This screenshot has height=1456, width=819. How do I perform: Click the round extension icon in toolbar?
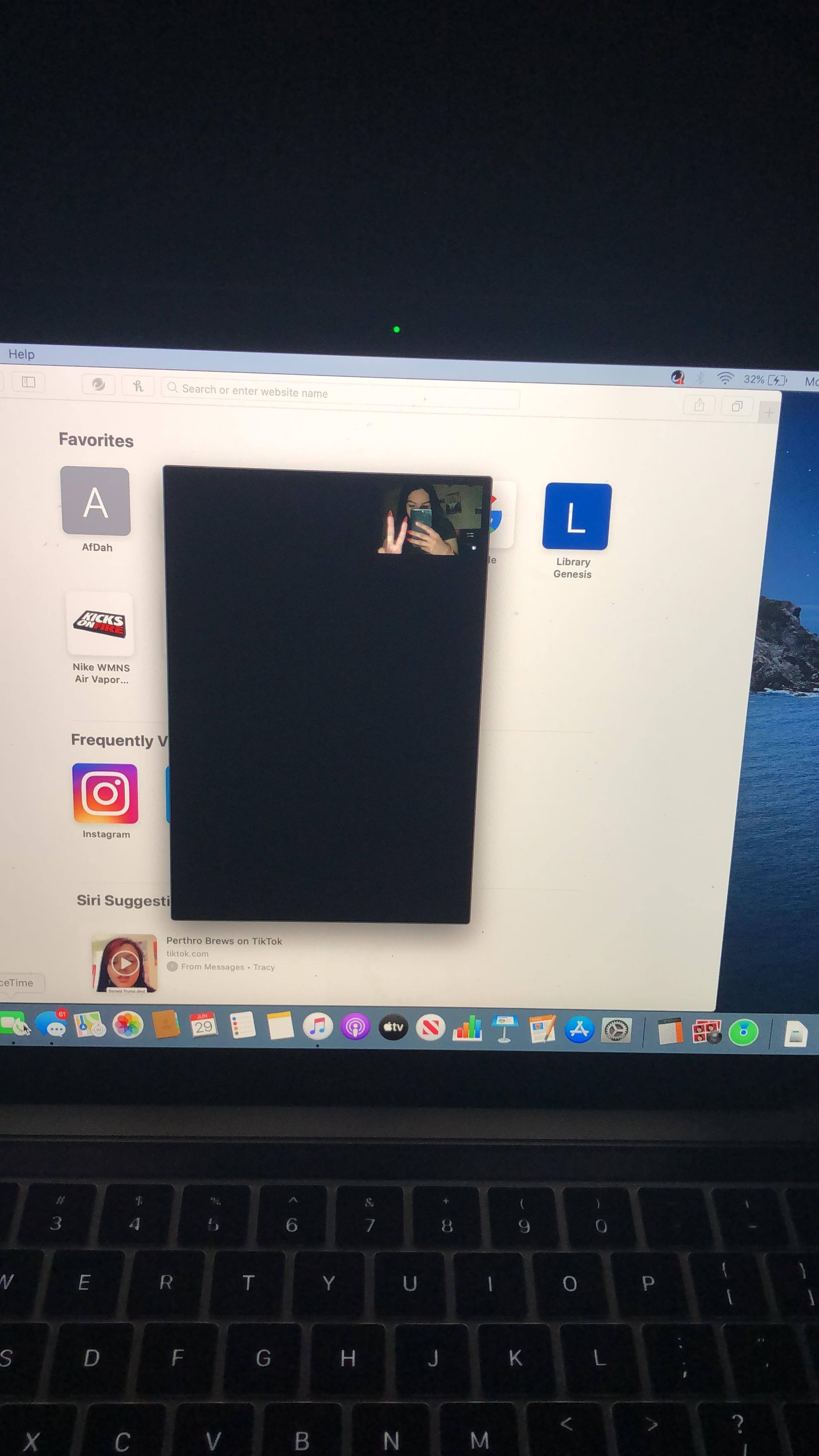(98, 384)
